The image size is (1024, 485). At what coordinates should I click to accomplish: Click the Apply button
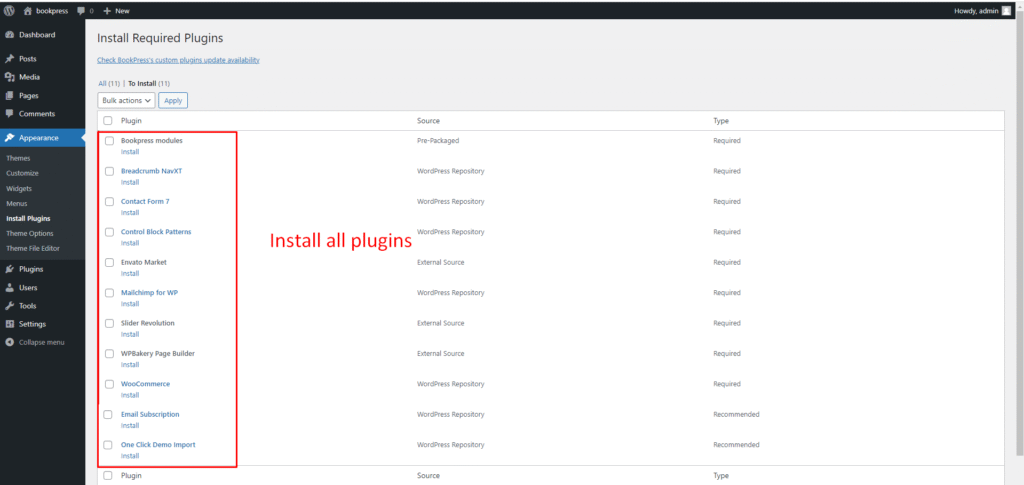point(173,101)
